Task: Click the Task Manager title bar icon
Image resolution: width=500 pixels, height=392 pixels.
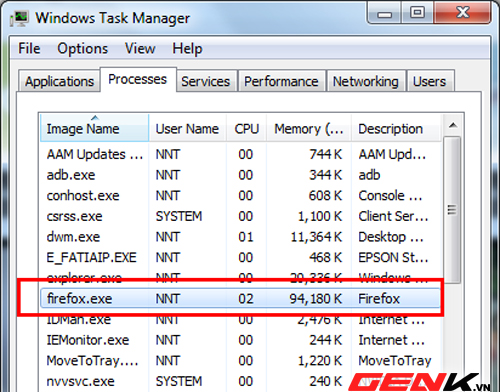Action: pos(19,18)
